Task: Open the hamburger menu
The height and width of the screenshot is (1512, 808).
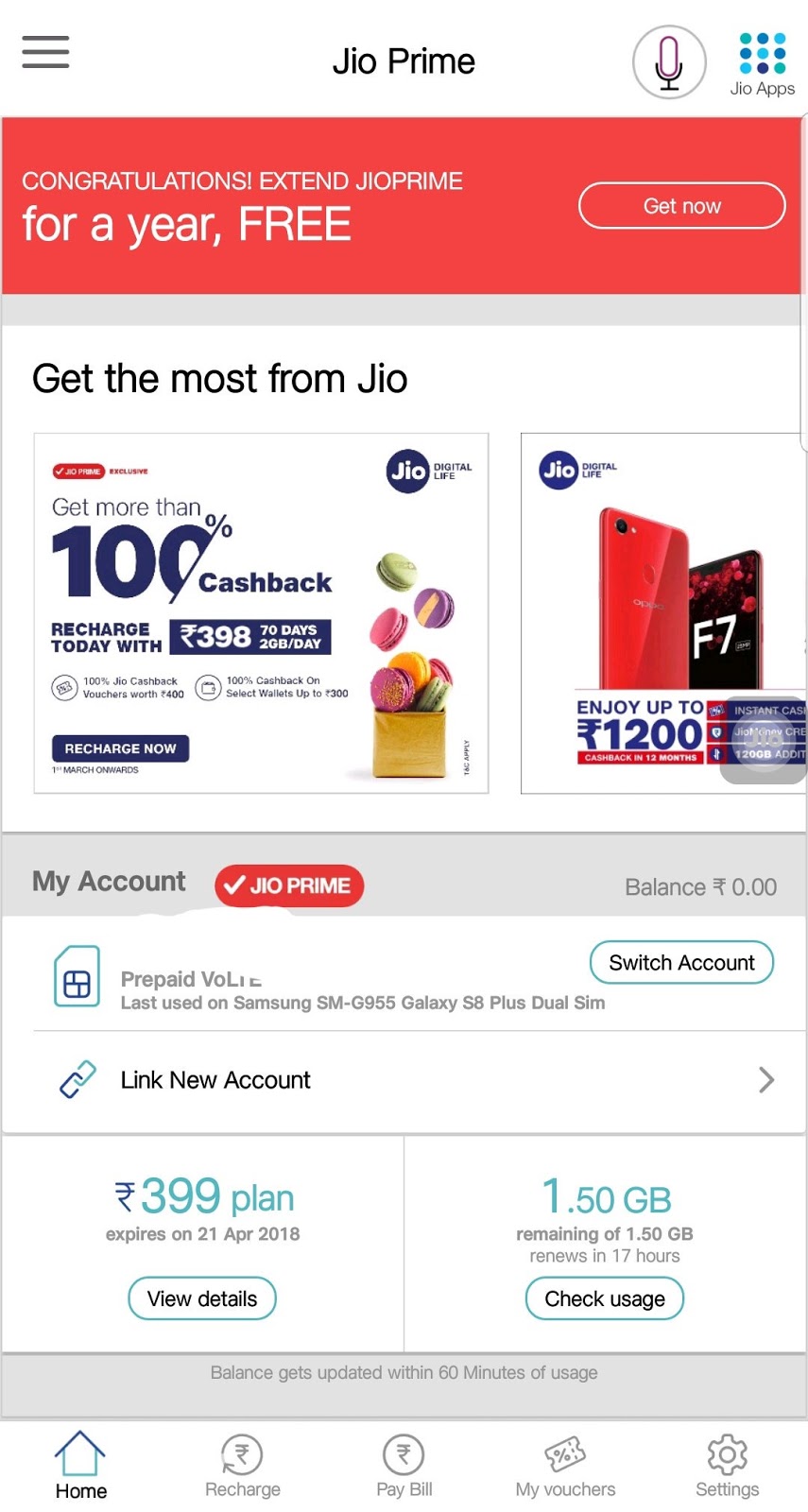Action: click(x=45, y=52)
